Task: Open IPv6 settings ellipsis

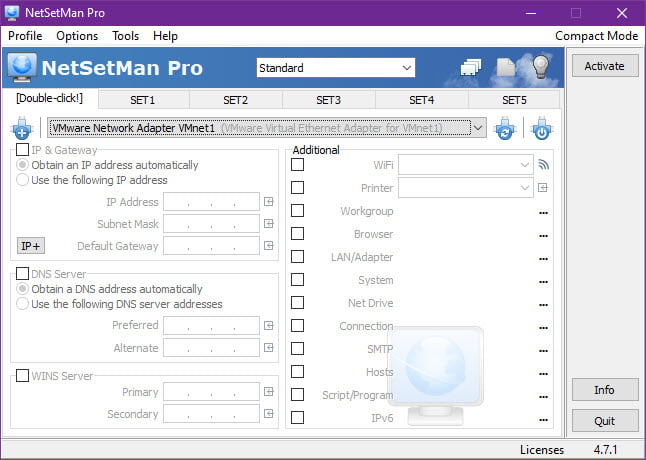Action: [x=543, y=420]
